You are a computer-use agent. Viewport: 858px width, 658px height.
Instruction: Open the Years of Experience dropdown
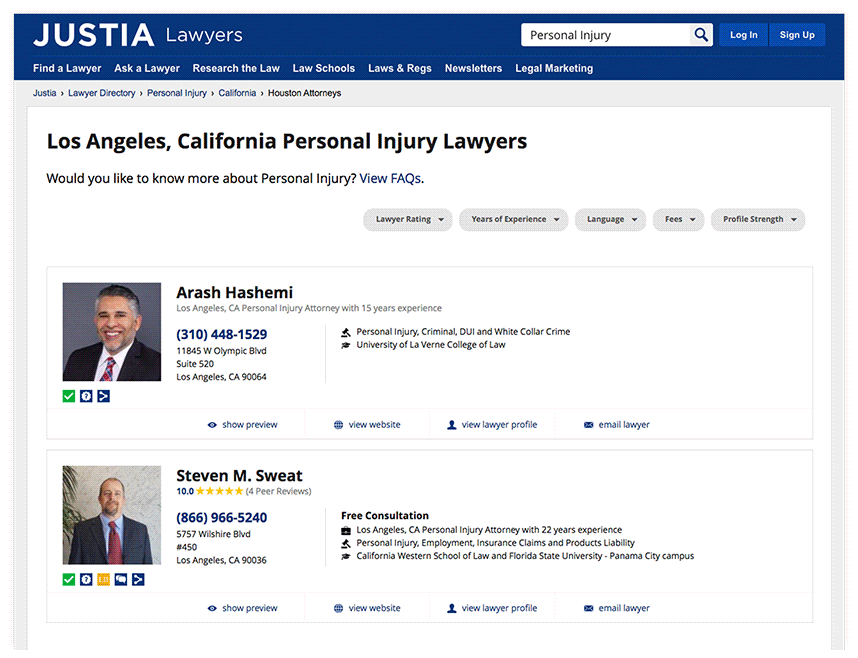pyautogui.click(x=513, y=220)
